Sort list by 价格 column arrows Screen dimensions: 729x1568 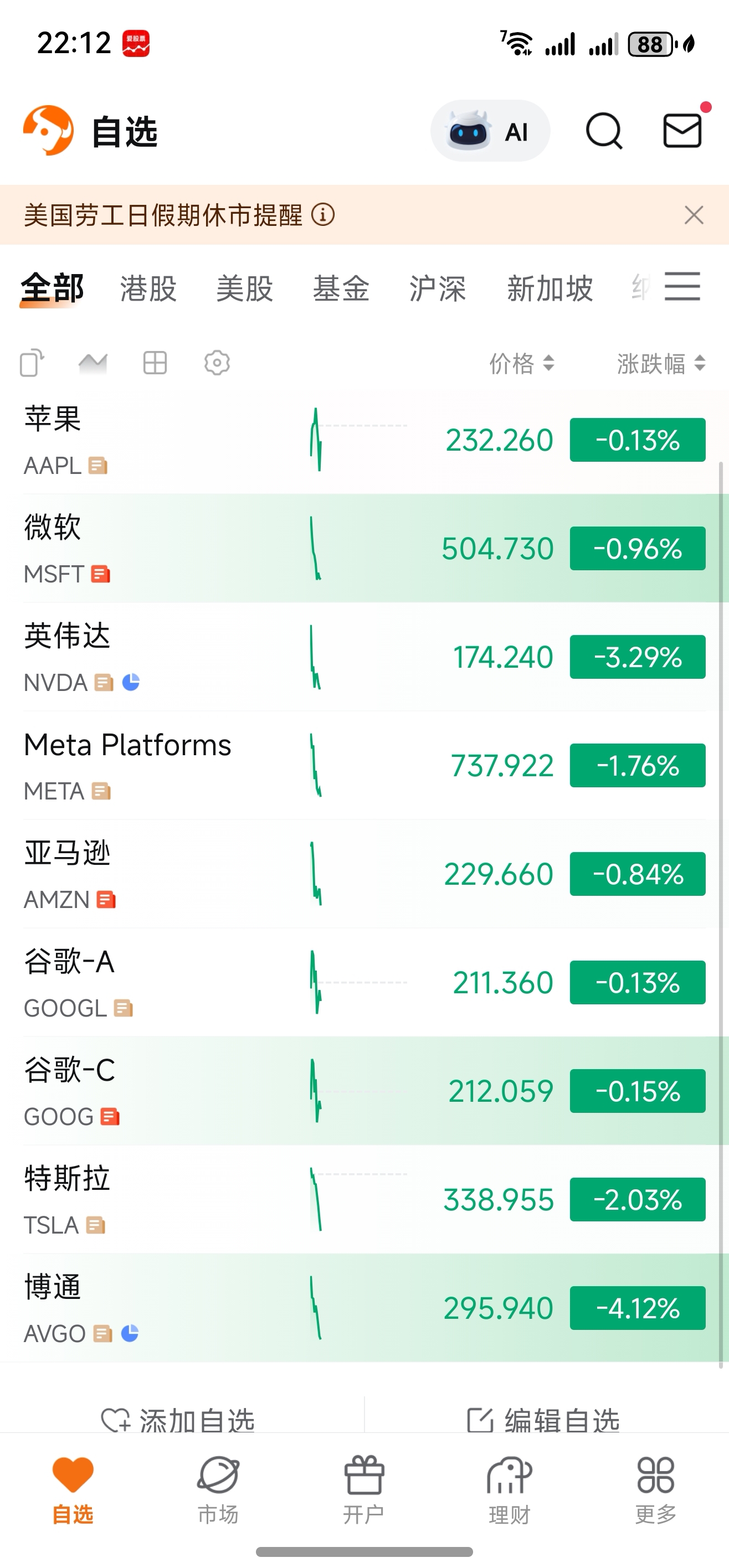tap(522, 363)
